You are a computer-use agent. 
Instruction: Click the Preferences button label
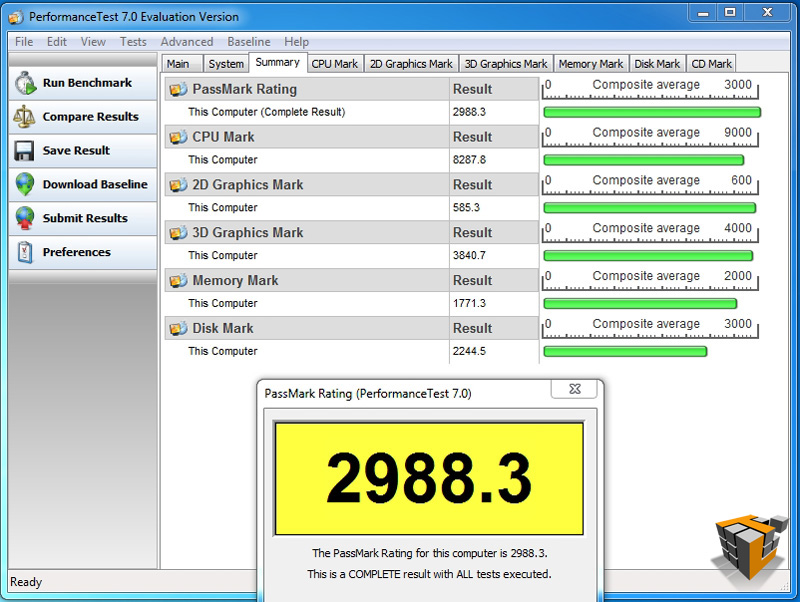pyautogui.click(x=77, y=252)
